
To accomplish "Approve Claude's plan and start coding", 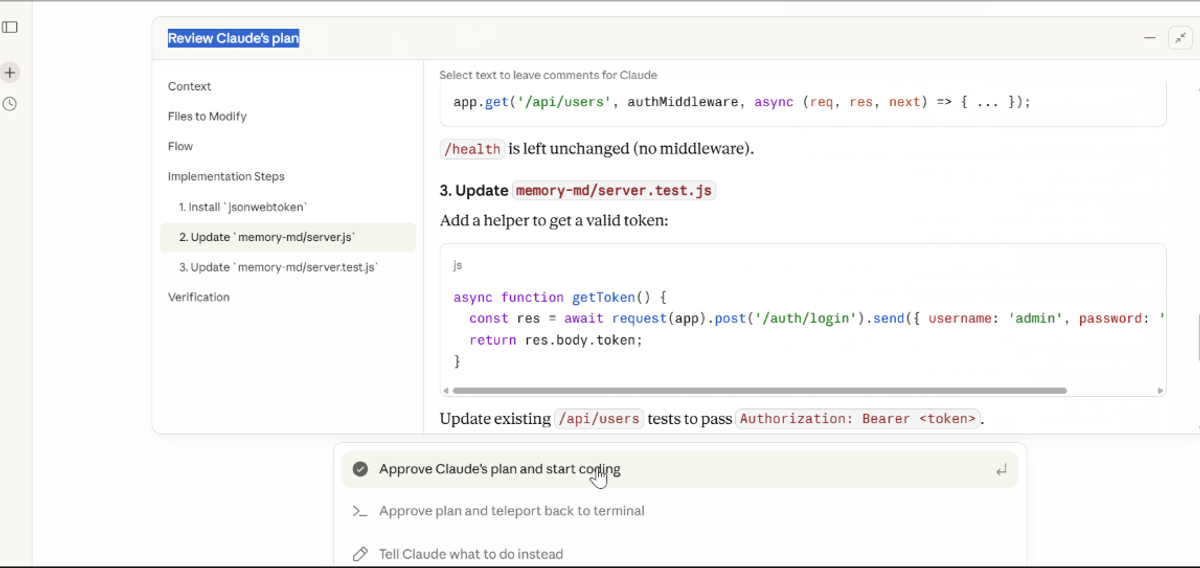I will (680, 469).
